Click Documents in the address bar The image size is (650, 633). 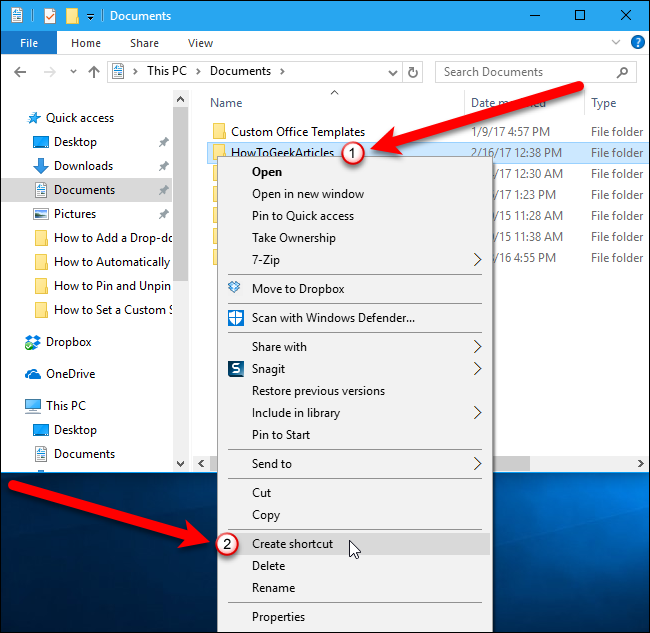240,71
